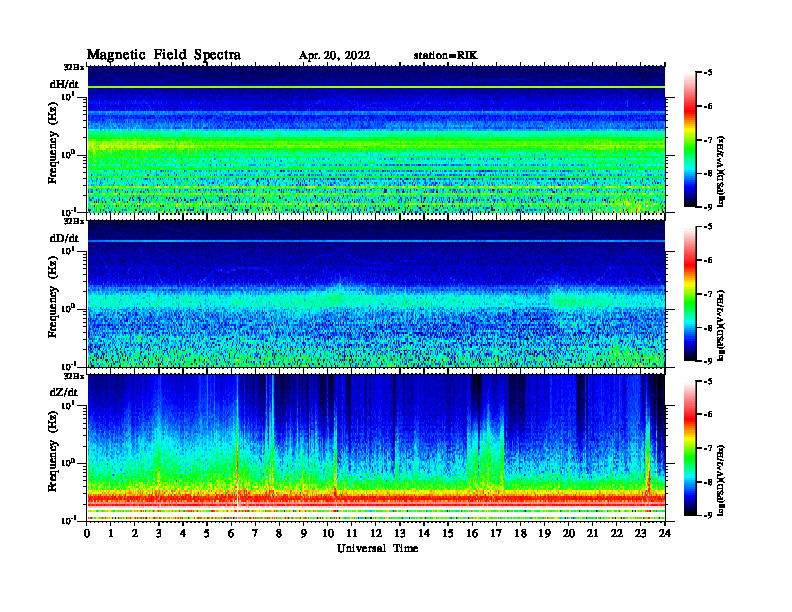Screen dimensions: 792x612
Task: Click the PSD unit label beside dZ/dt color bar
Action: (721, 480)
